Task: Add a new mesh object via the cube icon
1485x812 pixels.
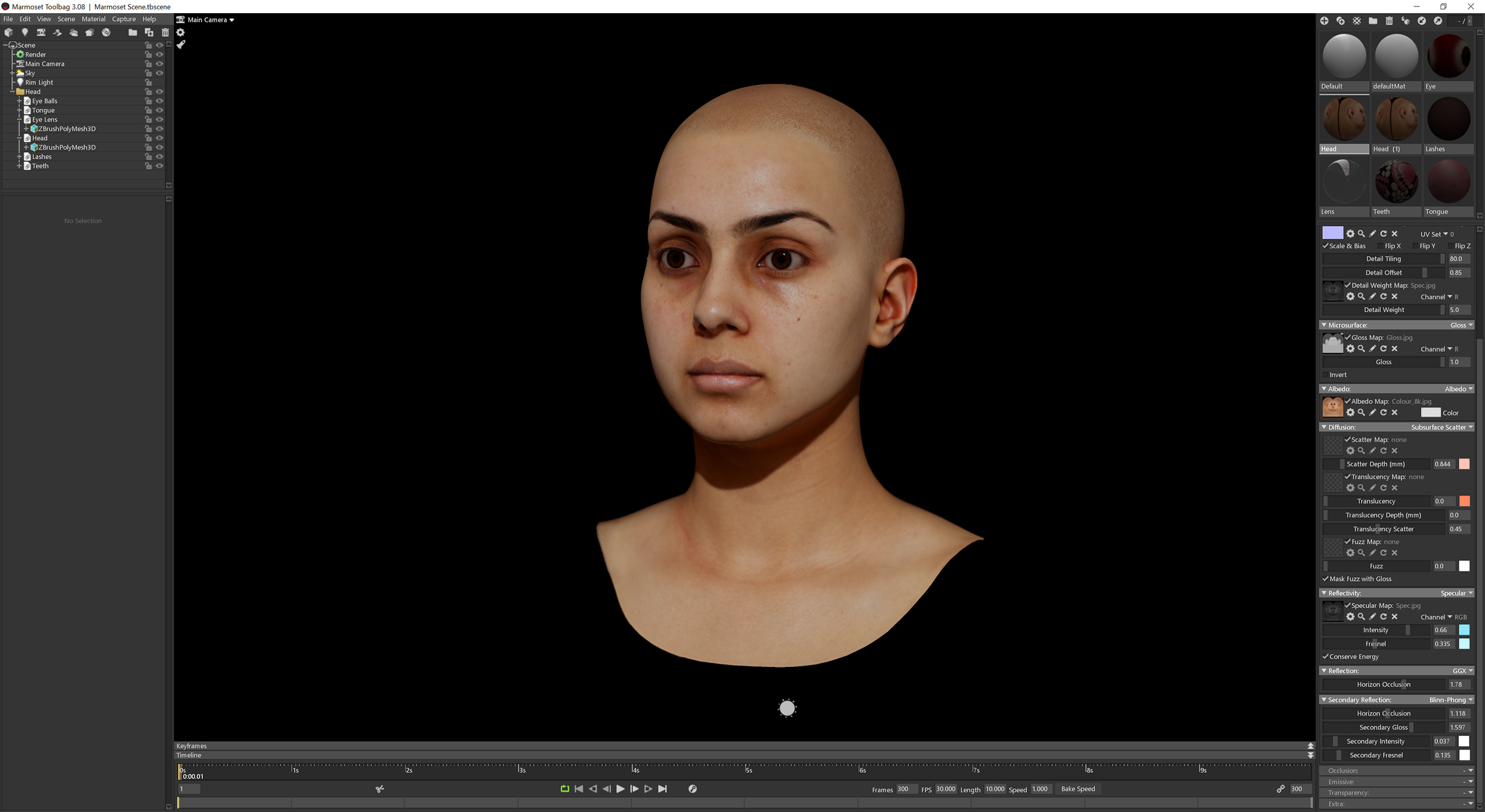Action: tap(9, 33)
